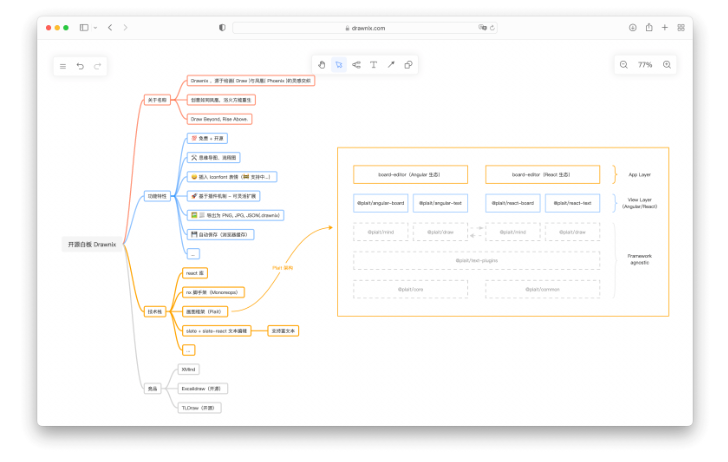Screen dimensions: 728x462
Task: Select the Hand pan tool
Action: tap(321, 65)
